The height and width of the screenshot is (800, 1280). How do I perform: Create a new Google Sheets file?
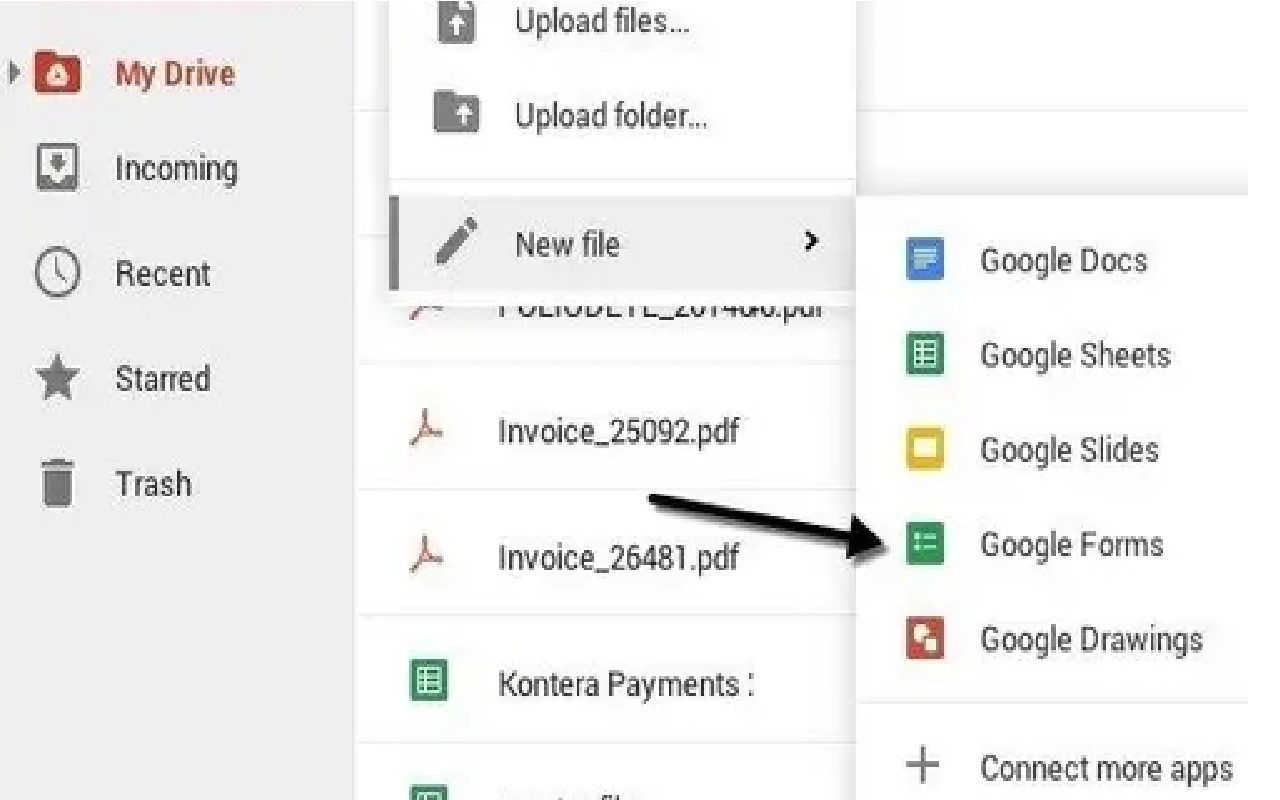(1075, 356)
